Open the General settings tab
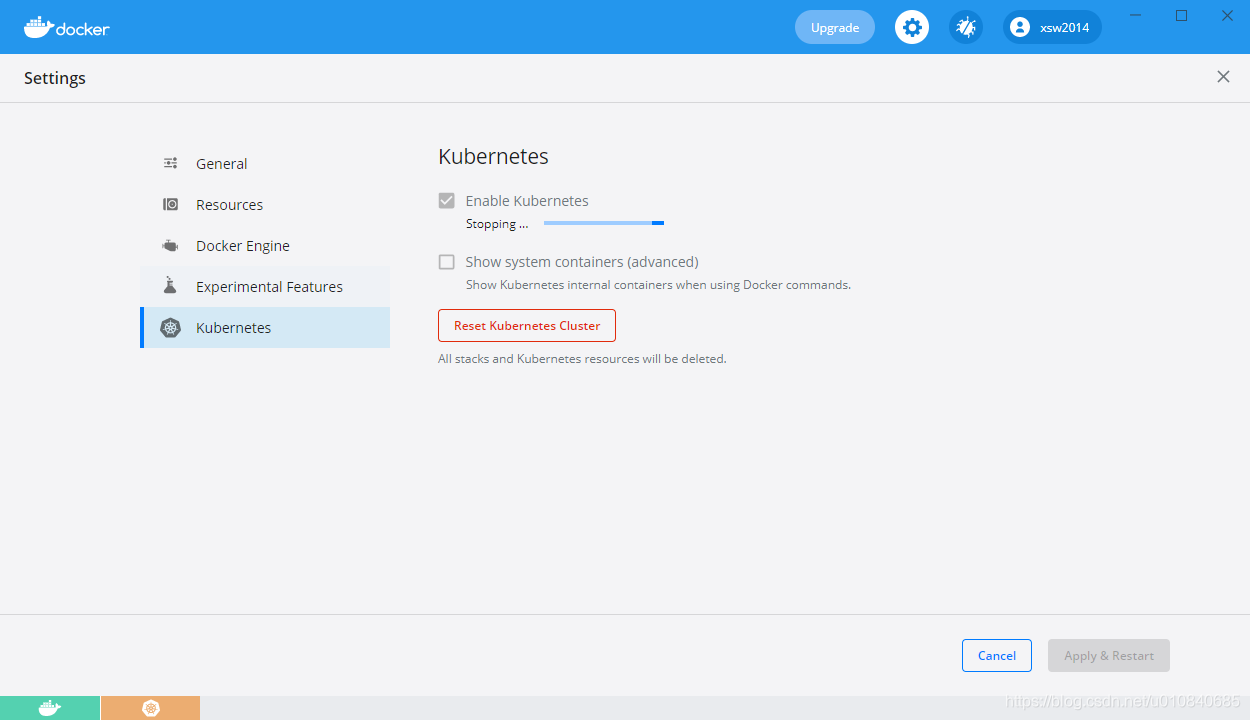The image size is (1250, 720). point(265,163)
